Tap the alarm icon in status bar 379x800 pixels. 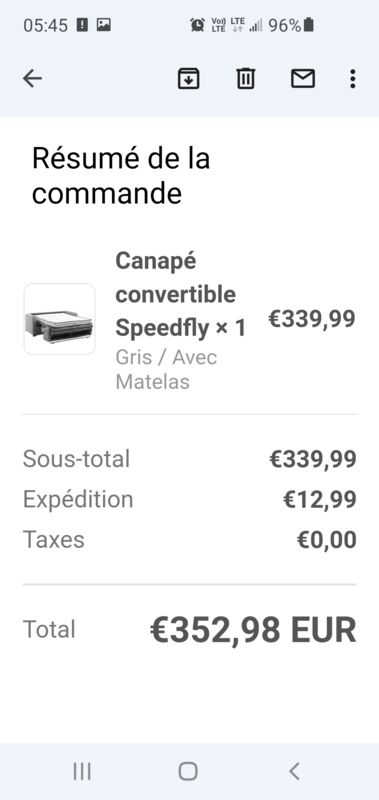pos(197,24)
